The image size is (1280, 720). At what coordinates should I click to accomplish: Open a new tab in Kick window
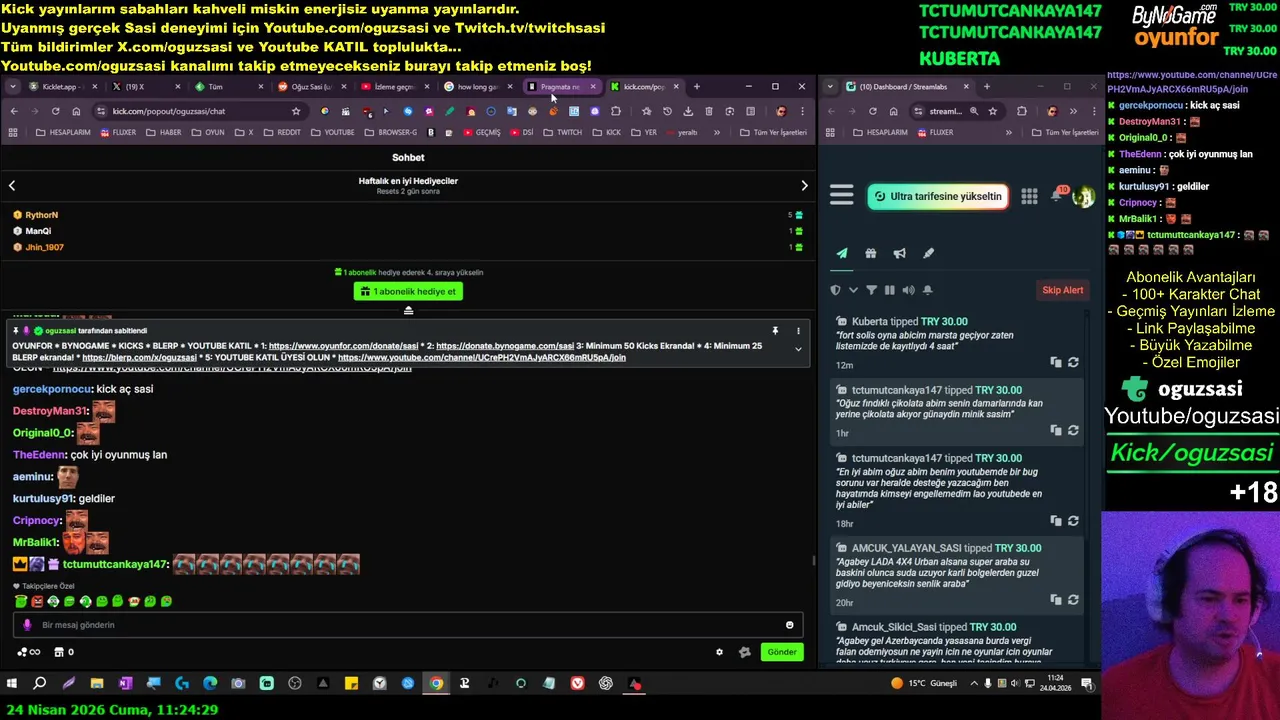click(x=697, y=87)
